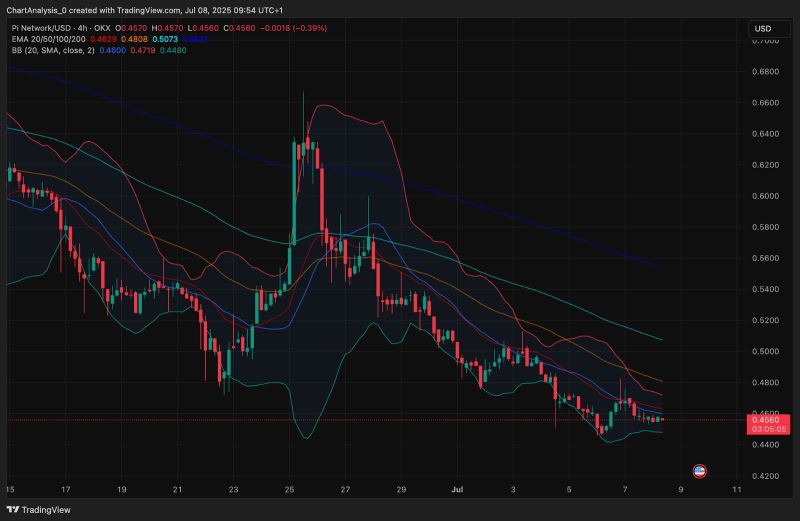Click the 0.5000 price axis label
The height and width of the screenshot is (521, 800).
coord(765,351)
